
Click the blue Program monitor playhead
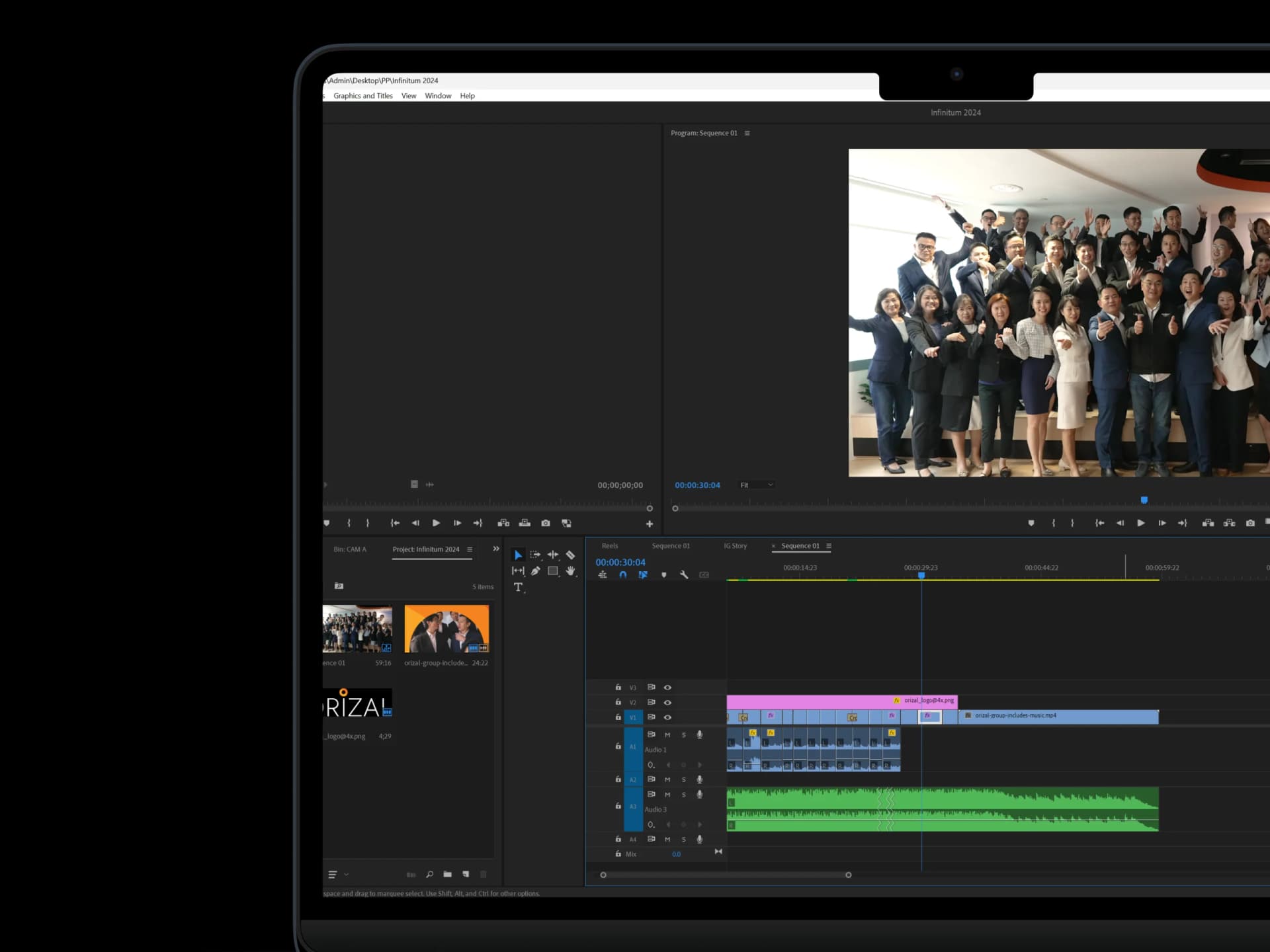click(1144, 500)
